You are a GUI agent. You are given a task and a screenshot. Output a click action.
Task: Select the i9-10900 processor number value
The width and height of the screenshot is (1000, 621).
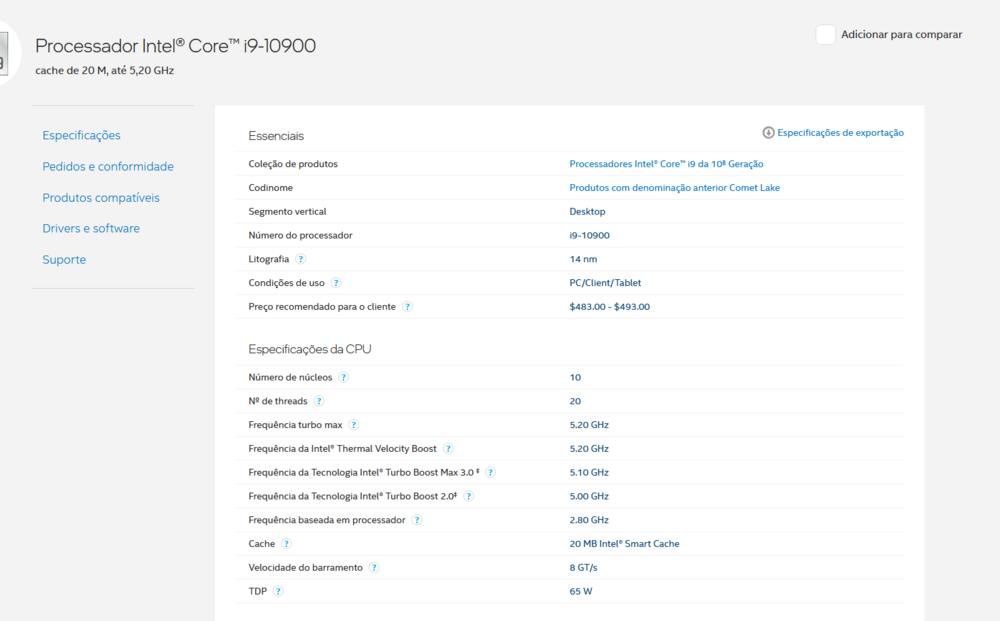point(589,235)
